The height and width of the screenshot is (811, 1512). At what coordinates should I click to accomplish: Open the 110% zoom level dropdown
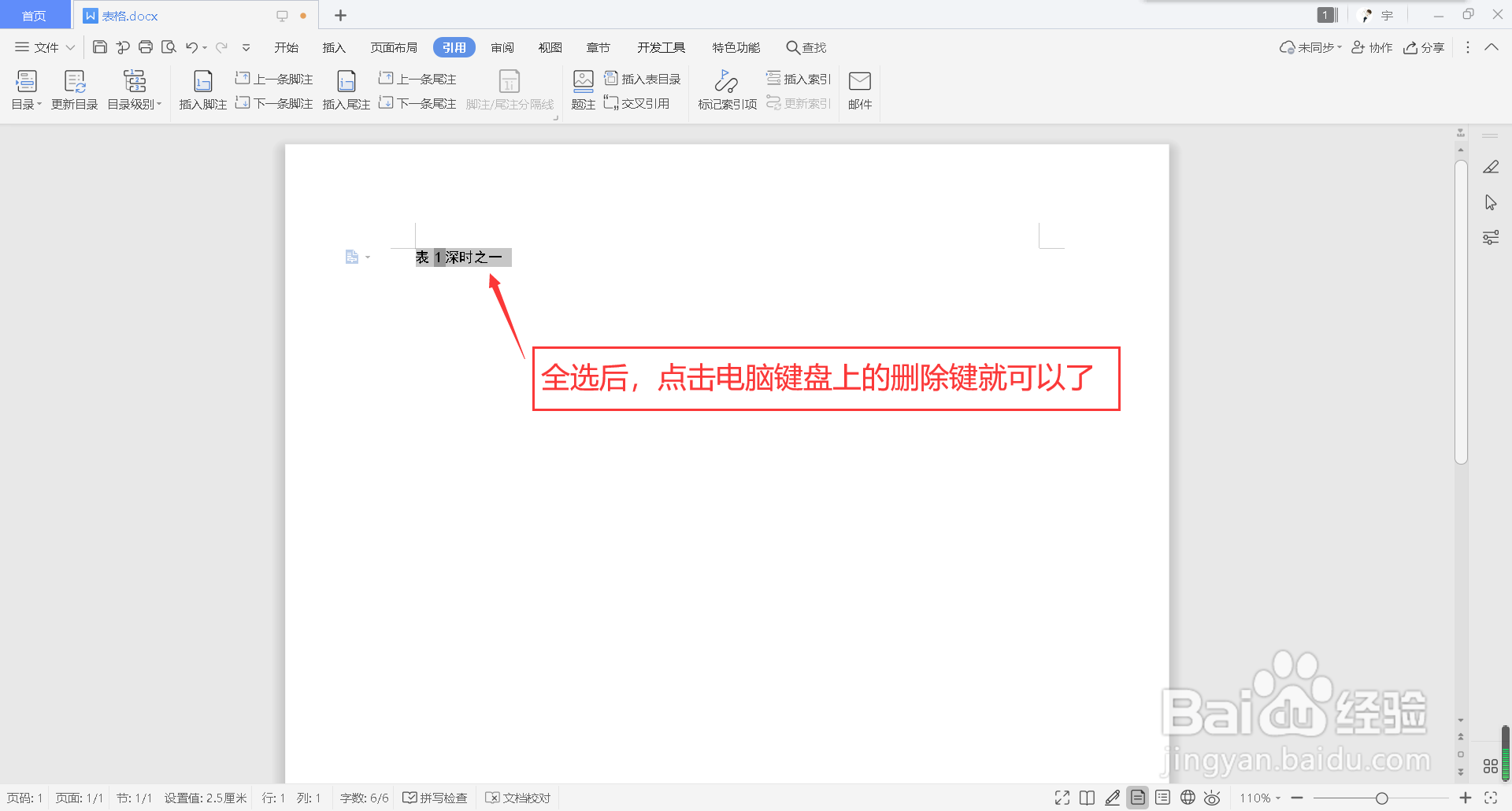click(1260, 798)
